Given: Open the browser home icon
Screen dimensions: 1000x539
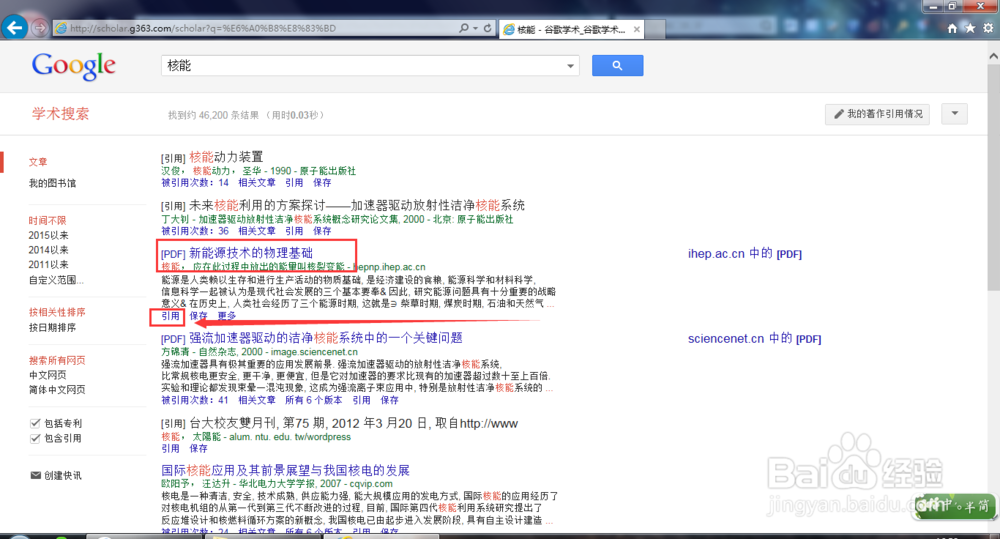Looking at the screenshot, I should coord(952,28).
